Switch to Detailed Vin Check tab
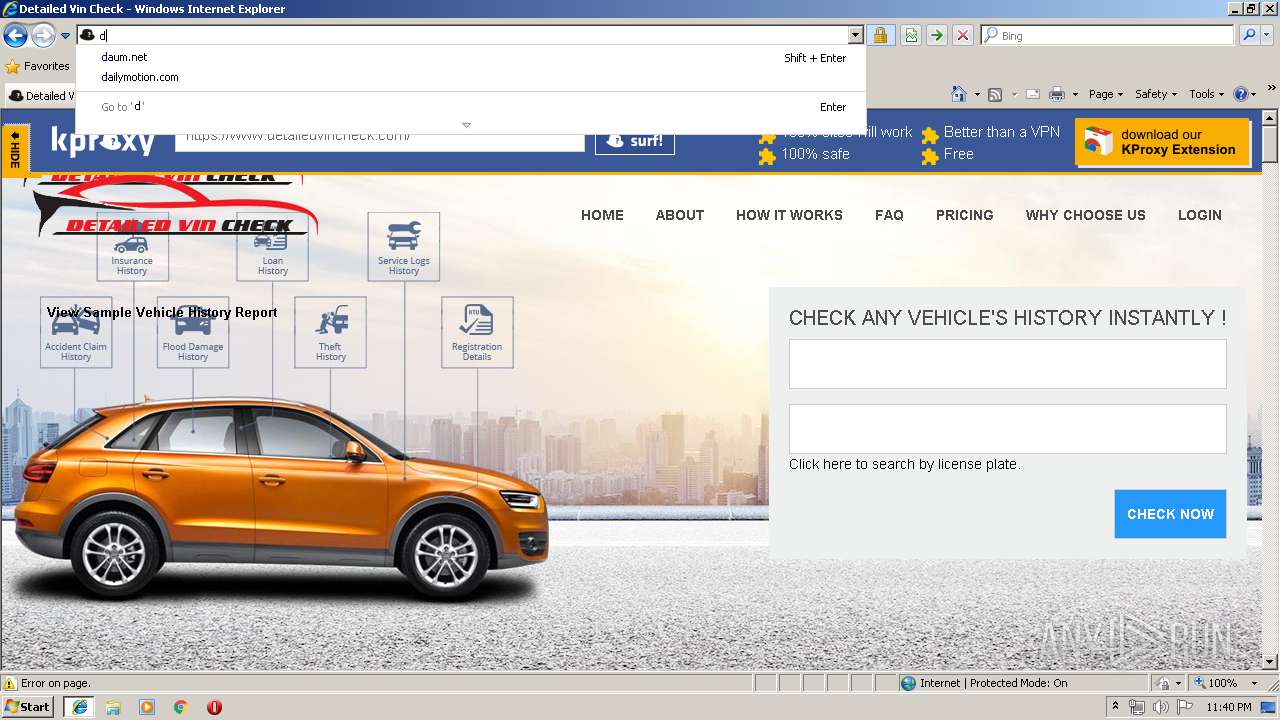The image size is (1280, 720). (42, 96)
